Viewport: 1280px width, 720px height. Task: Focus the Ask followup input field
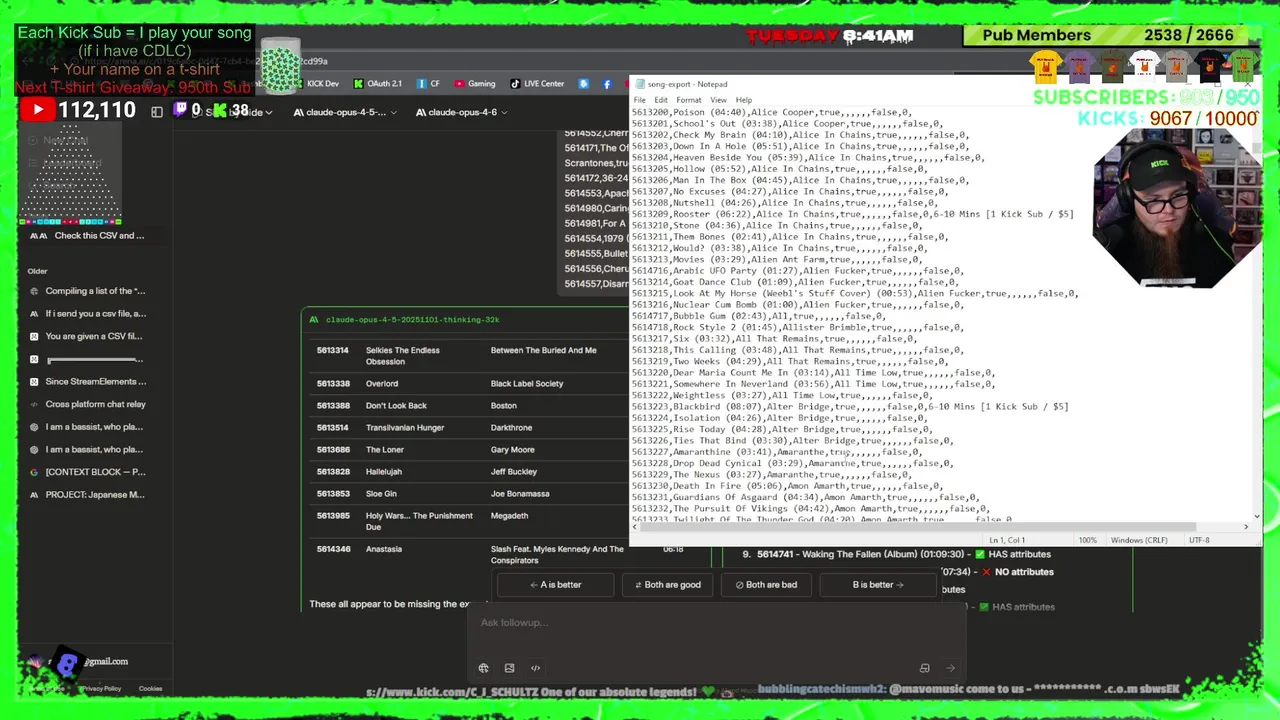point(715,623)
